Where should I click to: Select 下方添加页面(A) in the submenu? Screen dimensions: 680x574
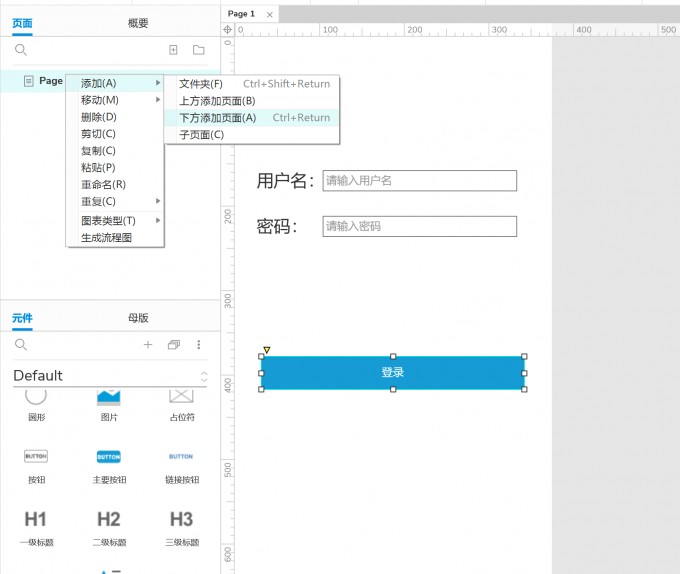tap(252, 117)
